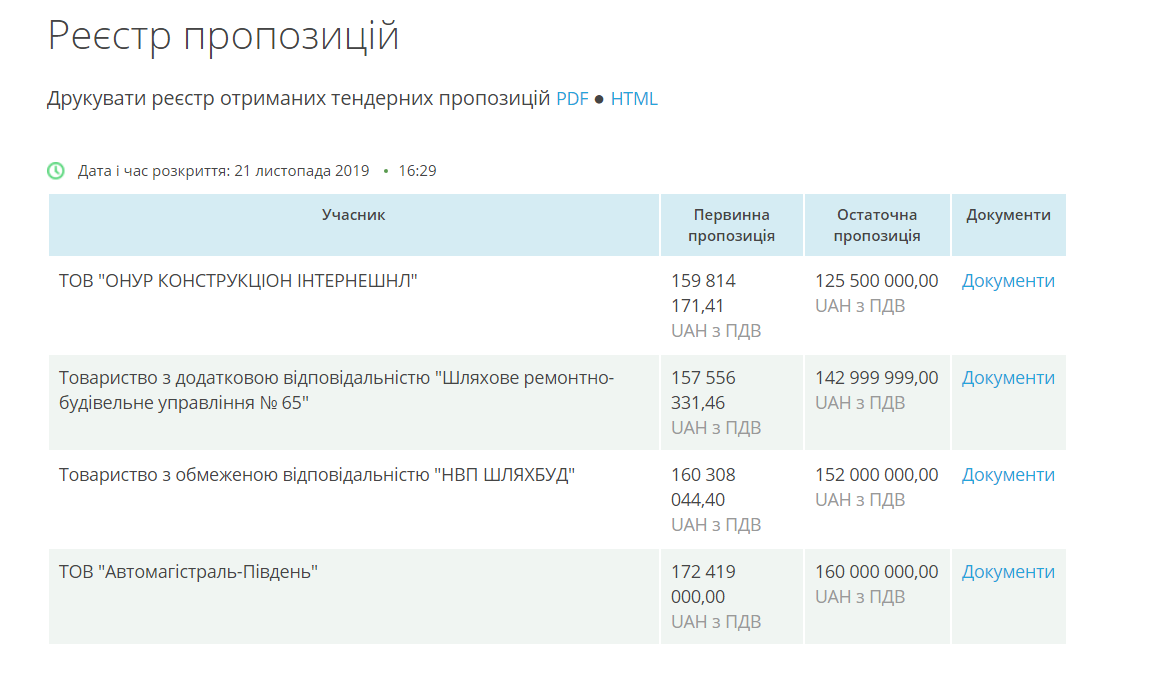
Task: Open the PDF version of the register
Action: pyautogui.click(x=572, y=99)
